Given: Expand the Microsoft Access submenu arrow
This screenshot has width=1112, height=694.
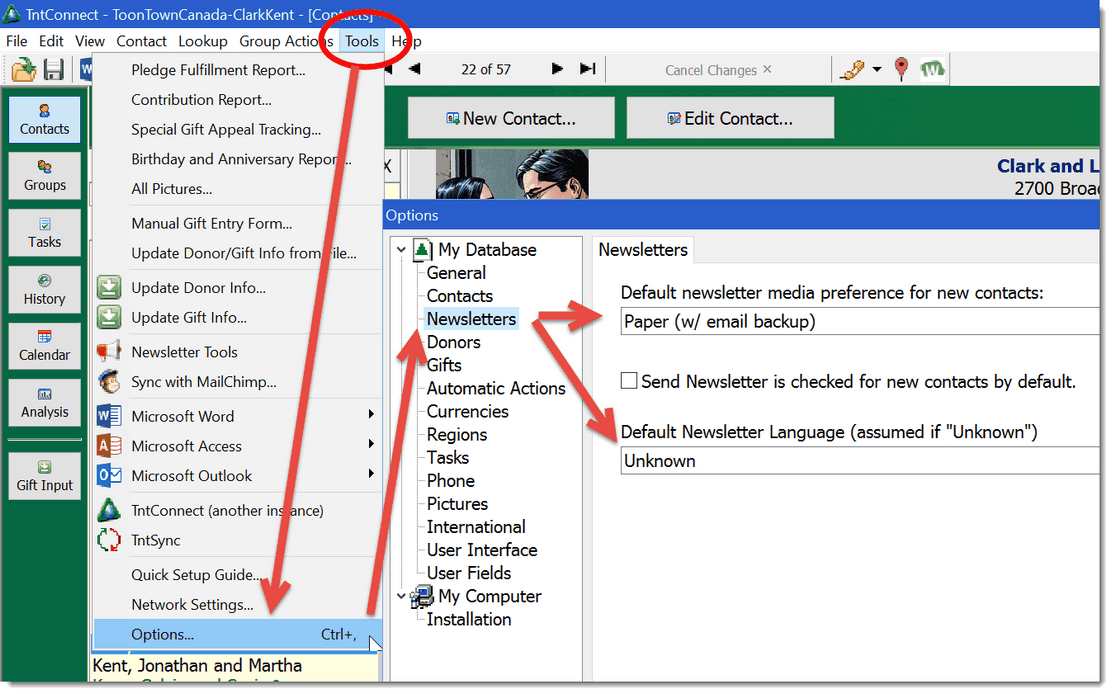Looking at the screenshot, I should (x=370, y=444).
